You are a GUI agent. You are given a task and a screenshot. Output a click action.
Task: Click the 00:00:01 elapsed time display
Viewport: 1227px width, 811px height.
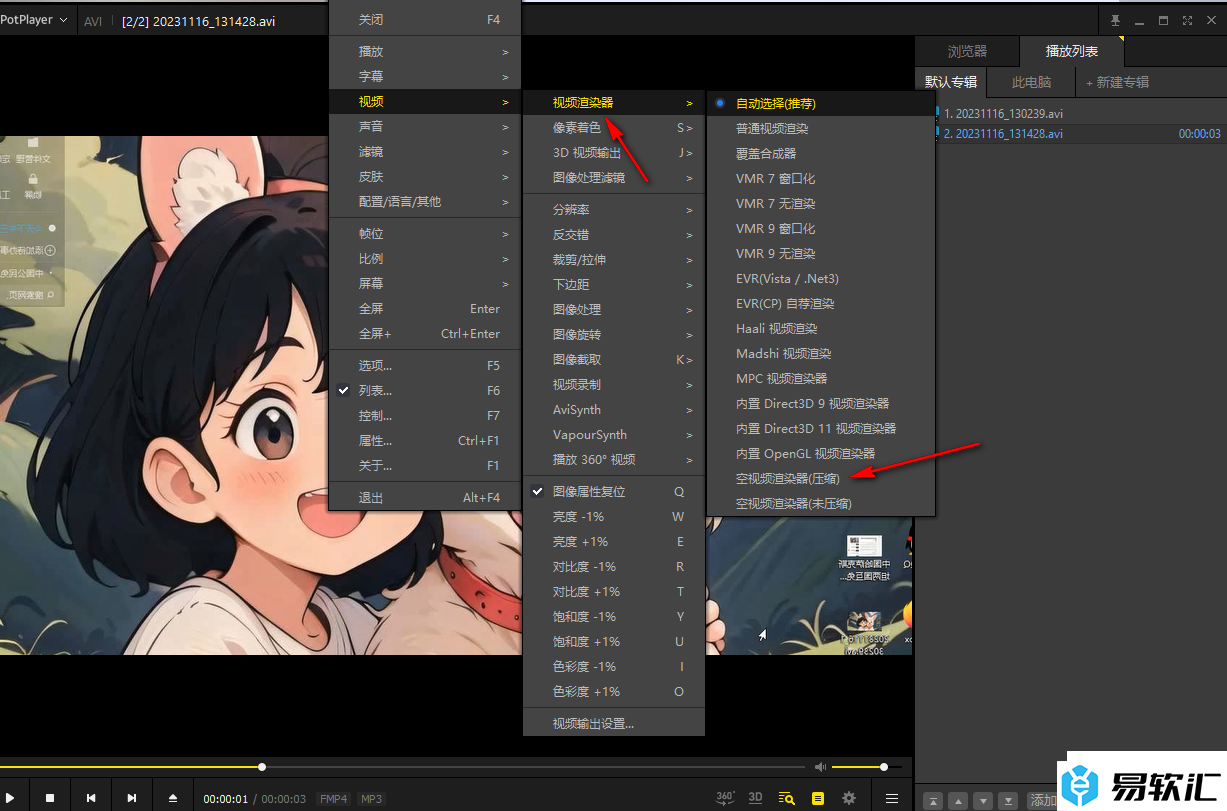(225, 799)
